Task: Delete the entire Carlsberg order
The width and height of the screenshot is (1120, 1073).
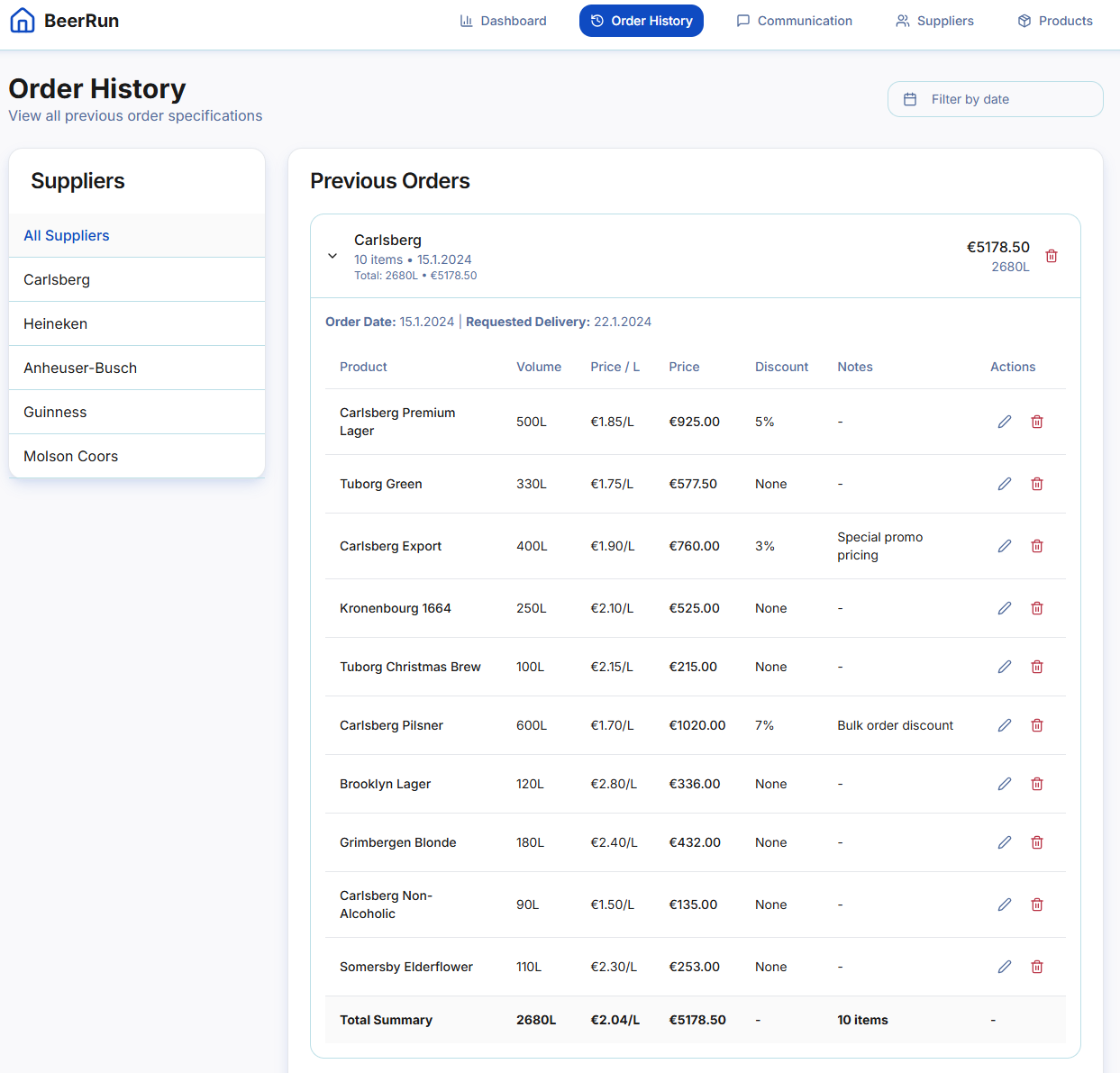Action: pyautogui.click(x=1051, y=256)
